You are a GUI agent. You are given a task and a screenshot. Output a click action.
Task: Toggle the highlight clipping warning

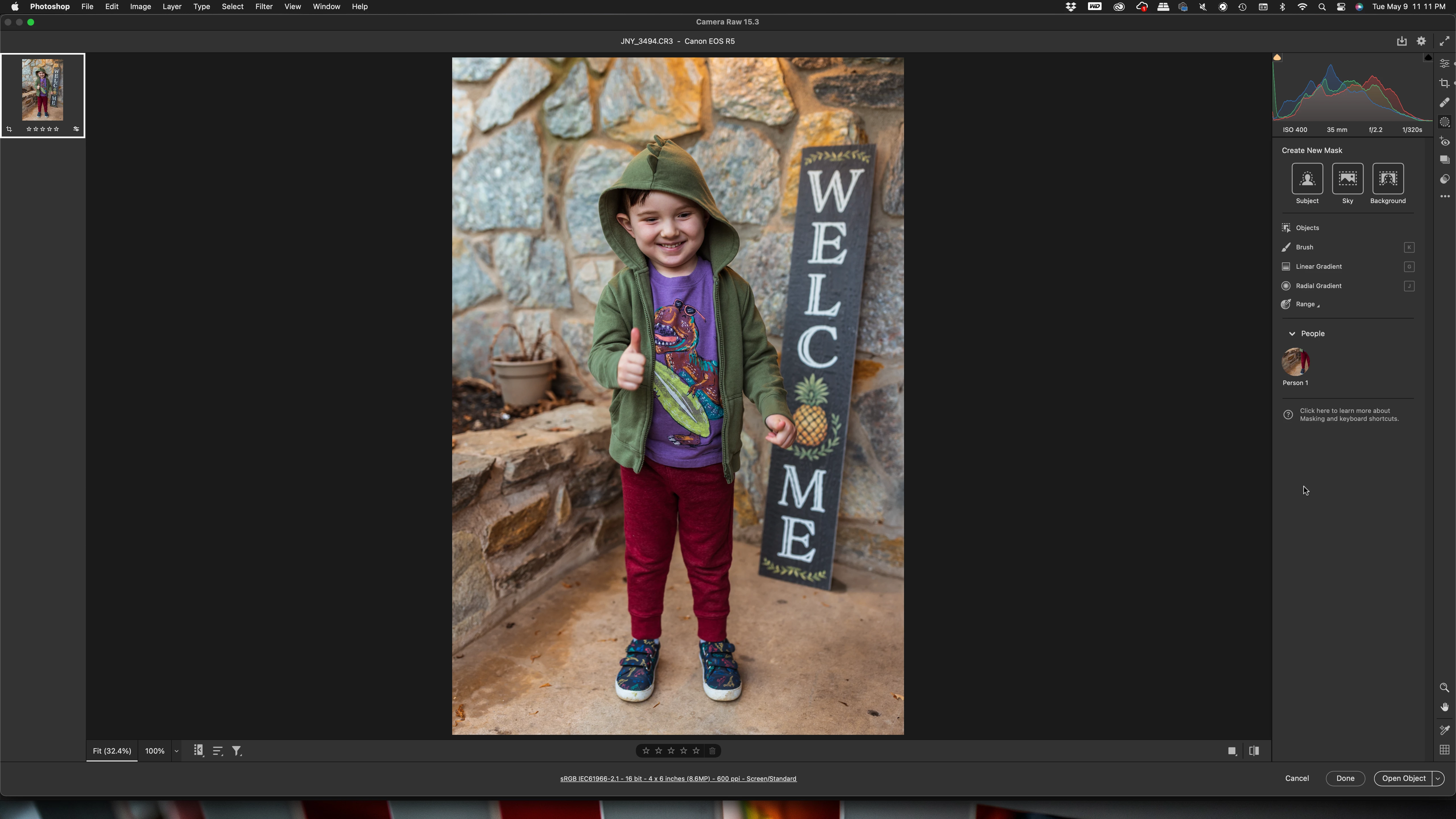point(1428,58)
